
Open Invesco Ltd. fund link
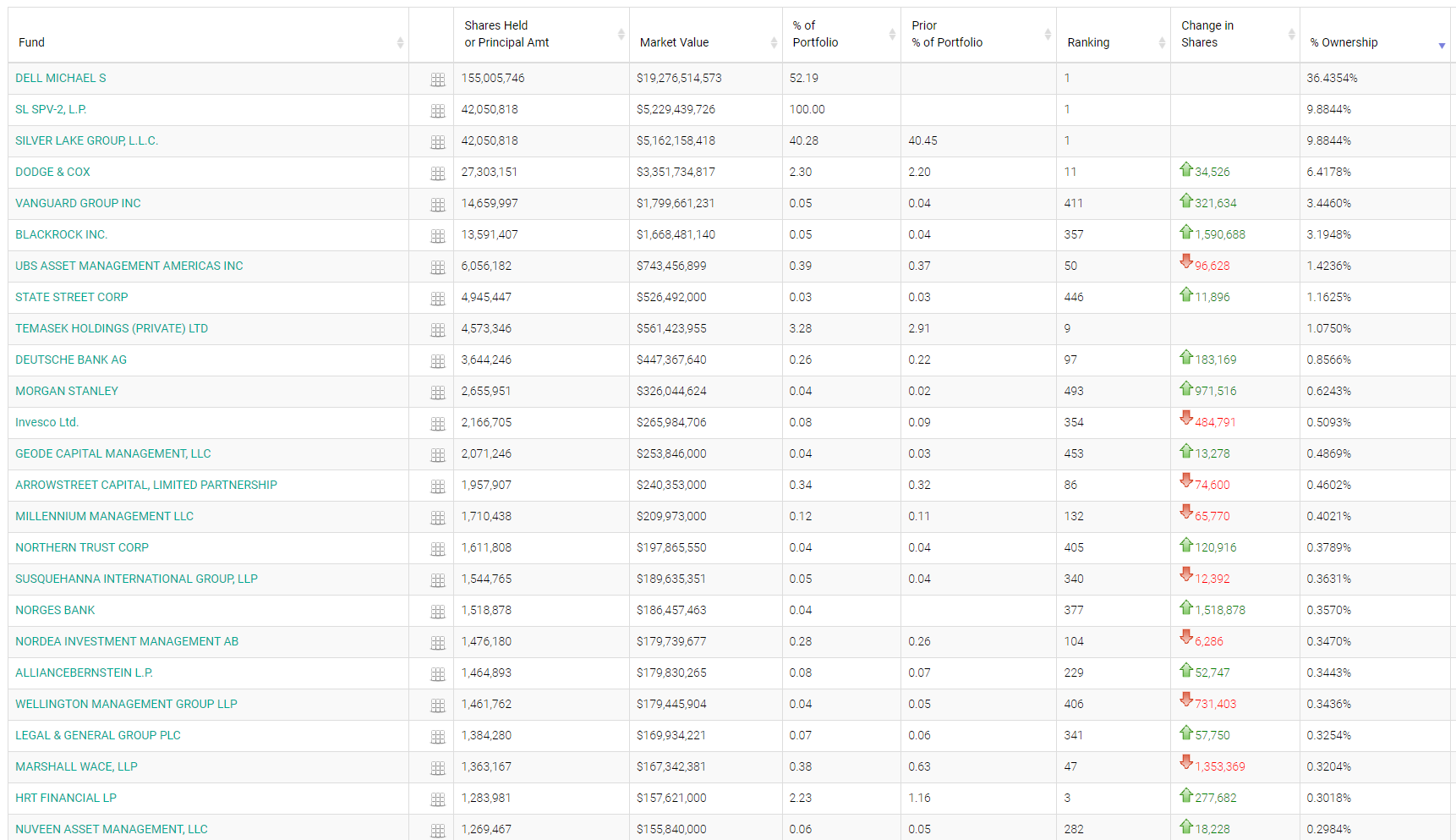[47, 422]
